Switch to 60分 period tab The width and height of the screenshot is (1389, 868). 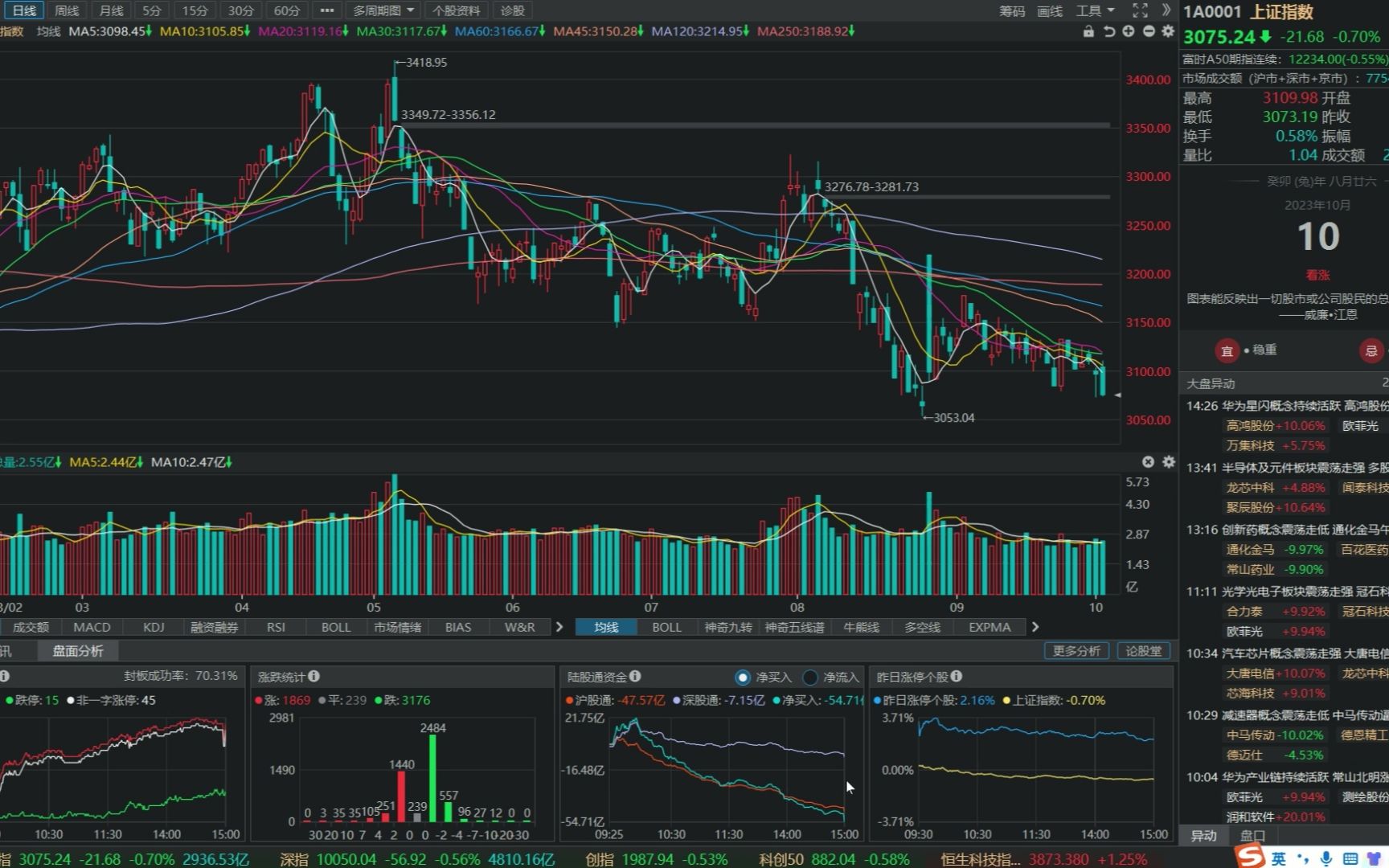(x=286, y=10)
